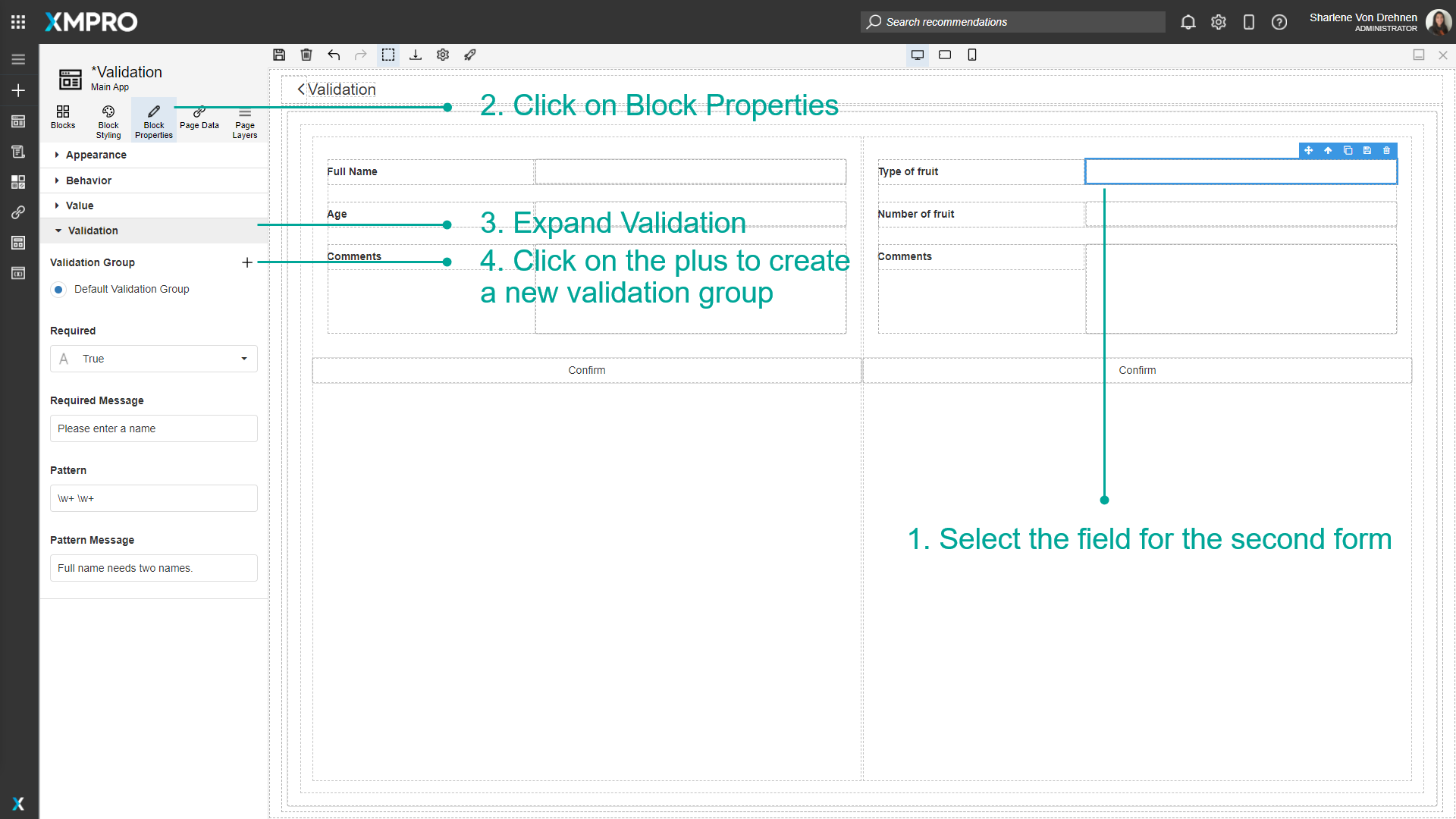The height and width of the screenshot is (819, 1456).
Task: Edit the Required Message input field
Action: 153,428
